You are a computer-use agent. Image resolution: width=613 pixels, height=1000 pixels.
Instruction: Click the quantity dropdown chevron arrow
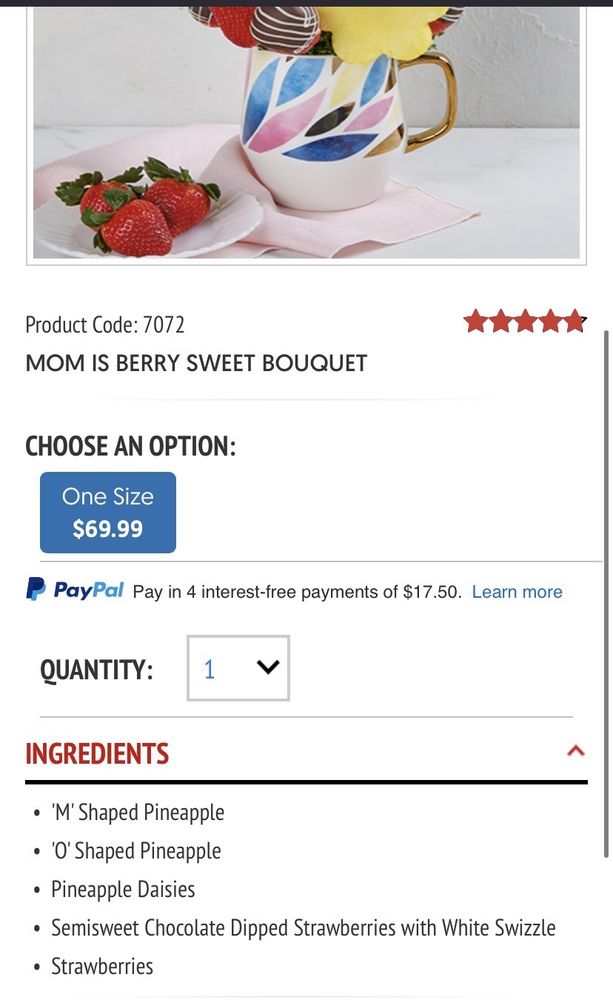point(268,667)
